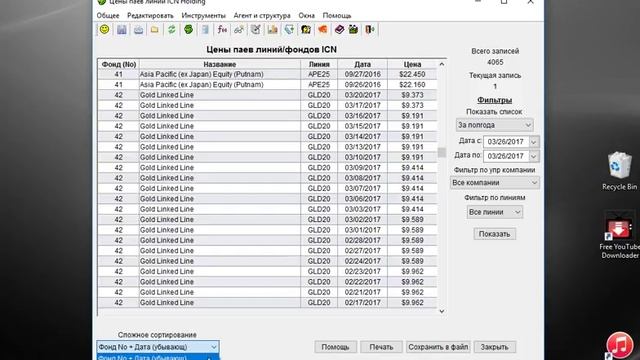The image size is (640, 360).
Task: Select the Asia Pacific row dated 09/27/2016
Action: (267, 74)
